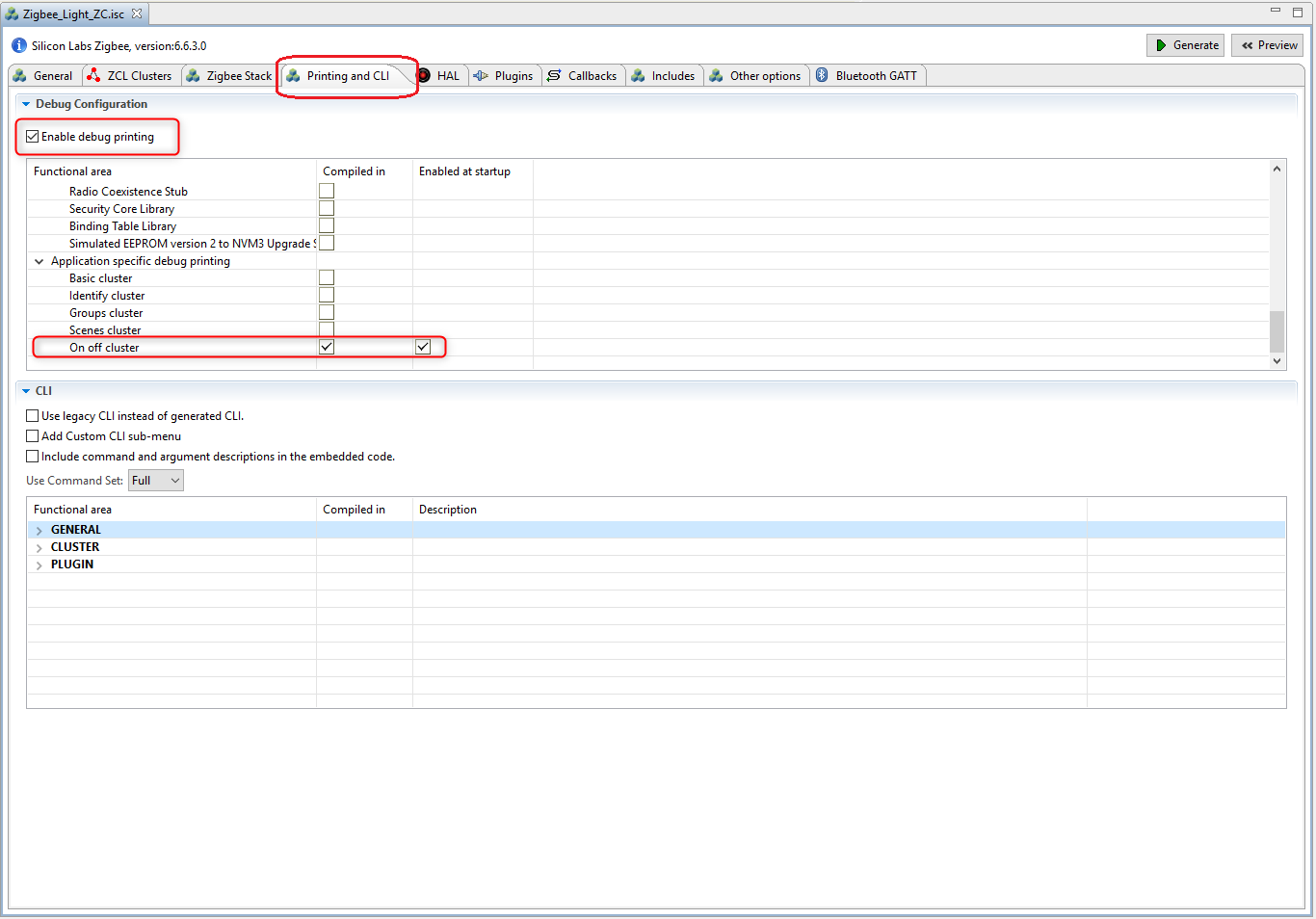
Task: Collapse the Debug Configuration section
Action: click(26, 104)
